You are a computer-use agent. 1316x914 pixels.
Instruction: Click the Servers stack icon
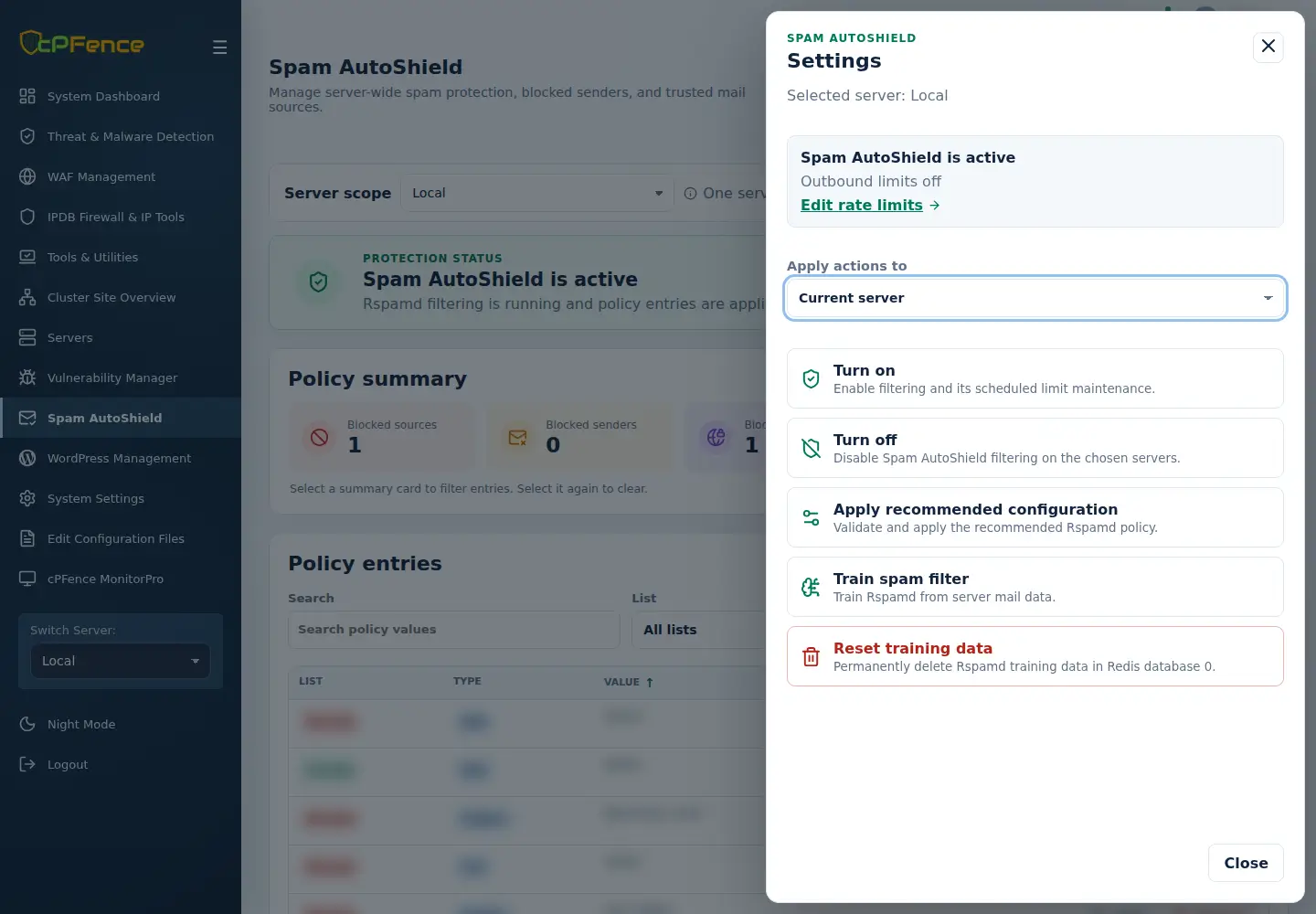(27, 337)
